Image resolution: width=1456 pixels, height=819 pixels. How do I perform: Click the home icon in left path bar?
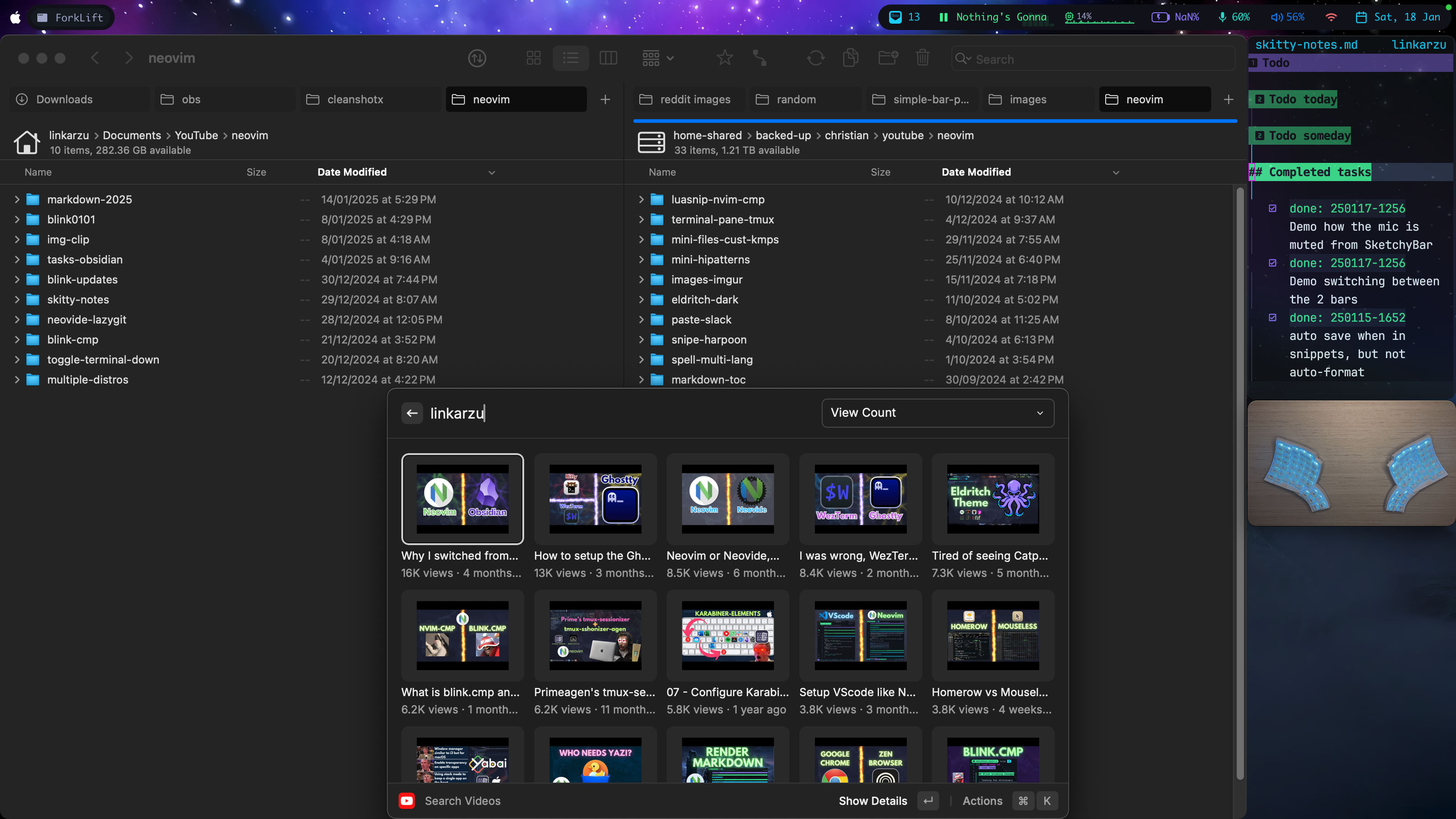[26, 142]
